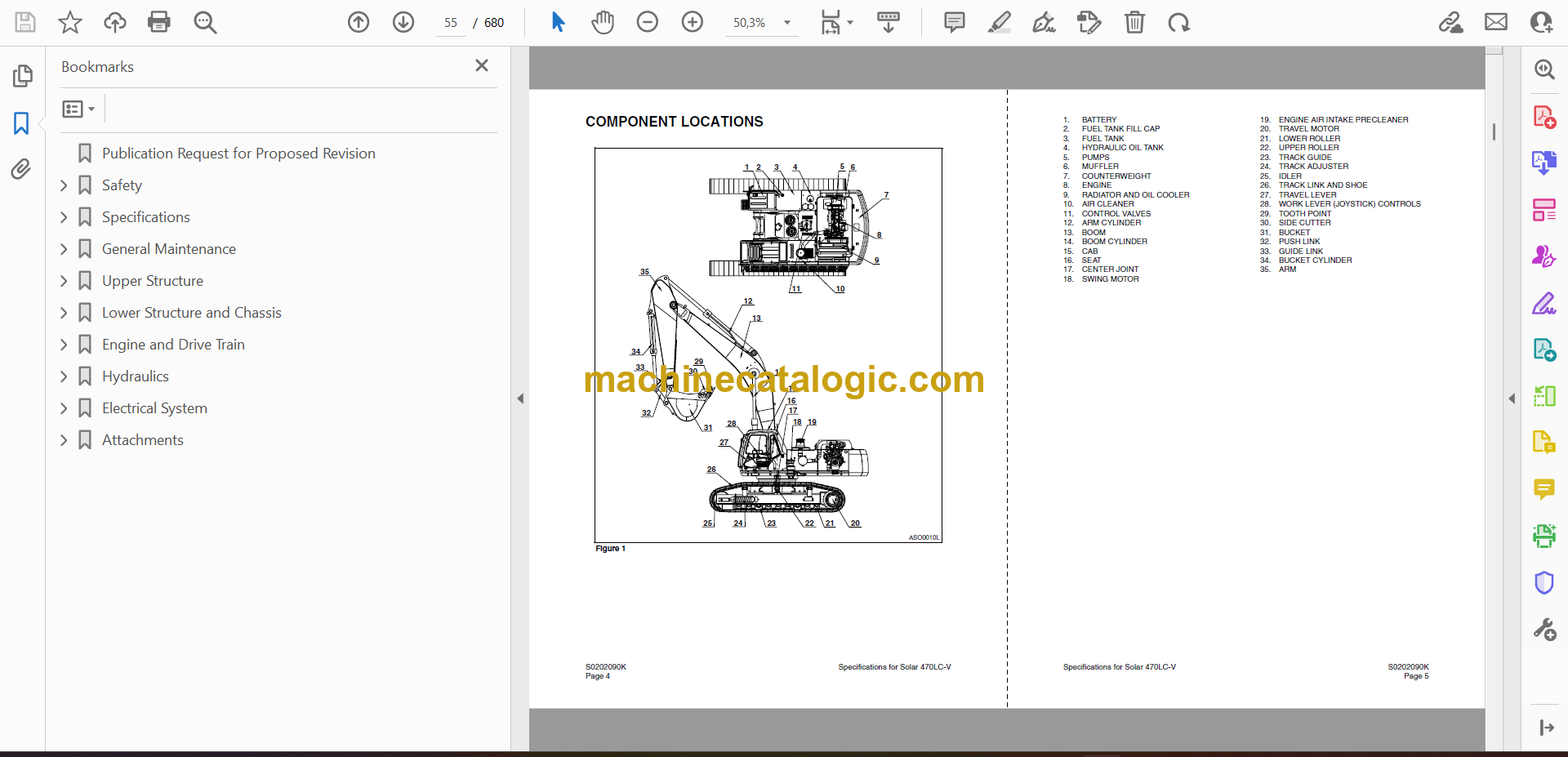
Task: Save the file with the floppy disk icon
Action: [x=25, y=22]
